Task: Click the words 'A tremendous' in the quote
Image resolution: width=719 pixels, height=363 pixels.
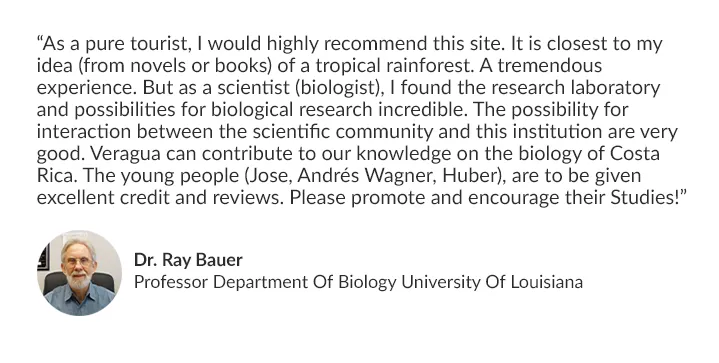Action: pos(541,66)
